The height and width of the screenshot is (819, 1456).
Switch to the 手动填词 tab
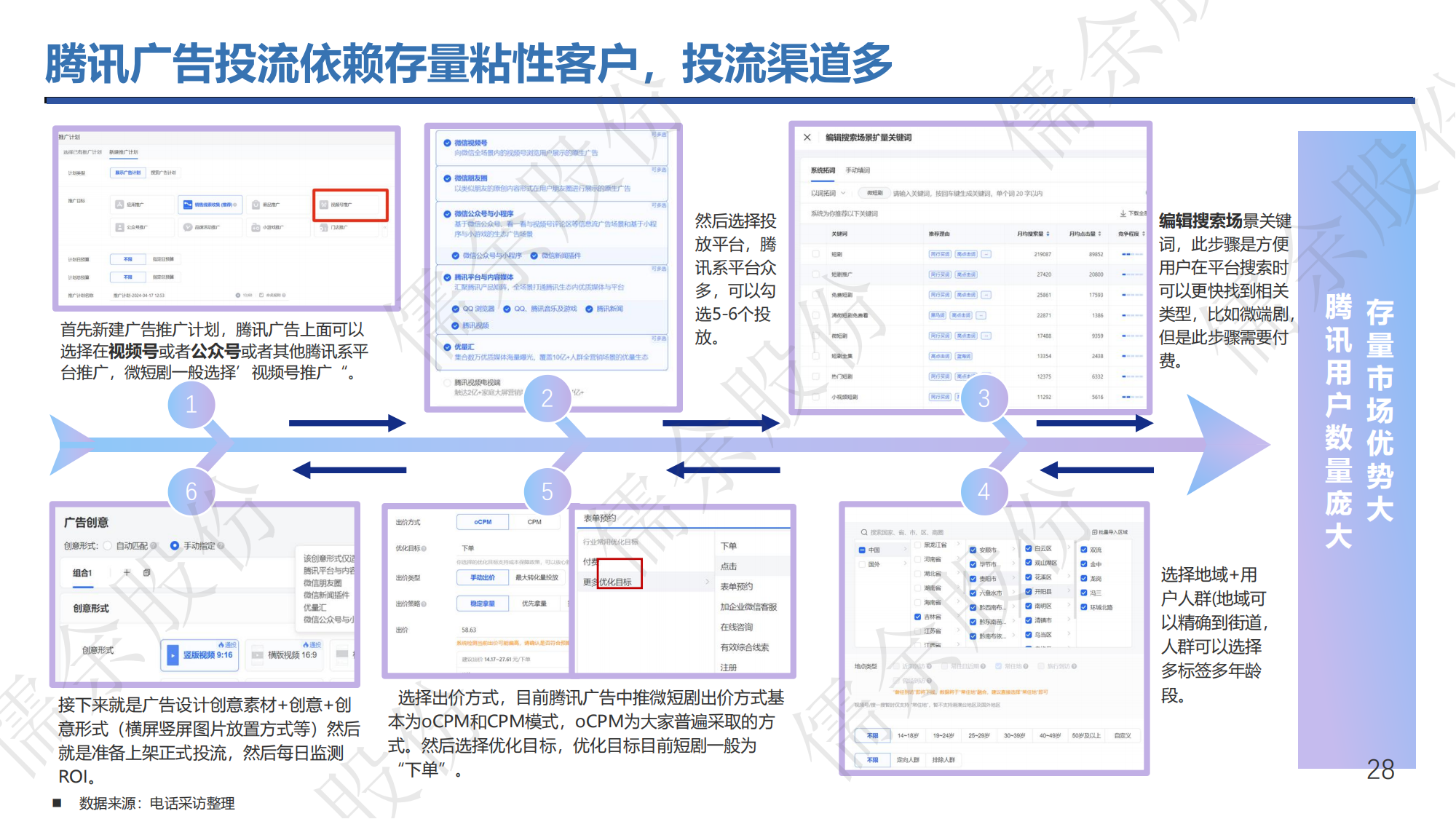tap(858, 170)
